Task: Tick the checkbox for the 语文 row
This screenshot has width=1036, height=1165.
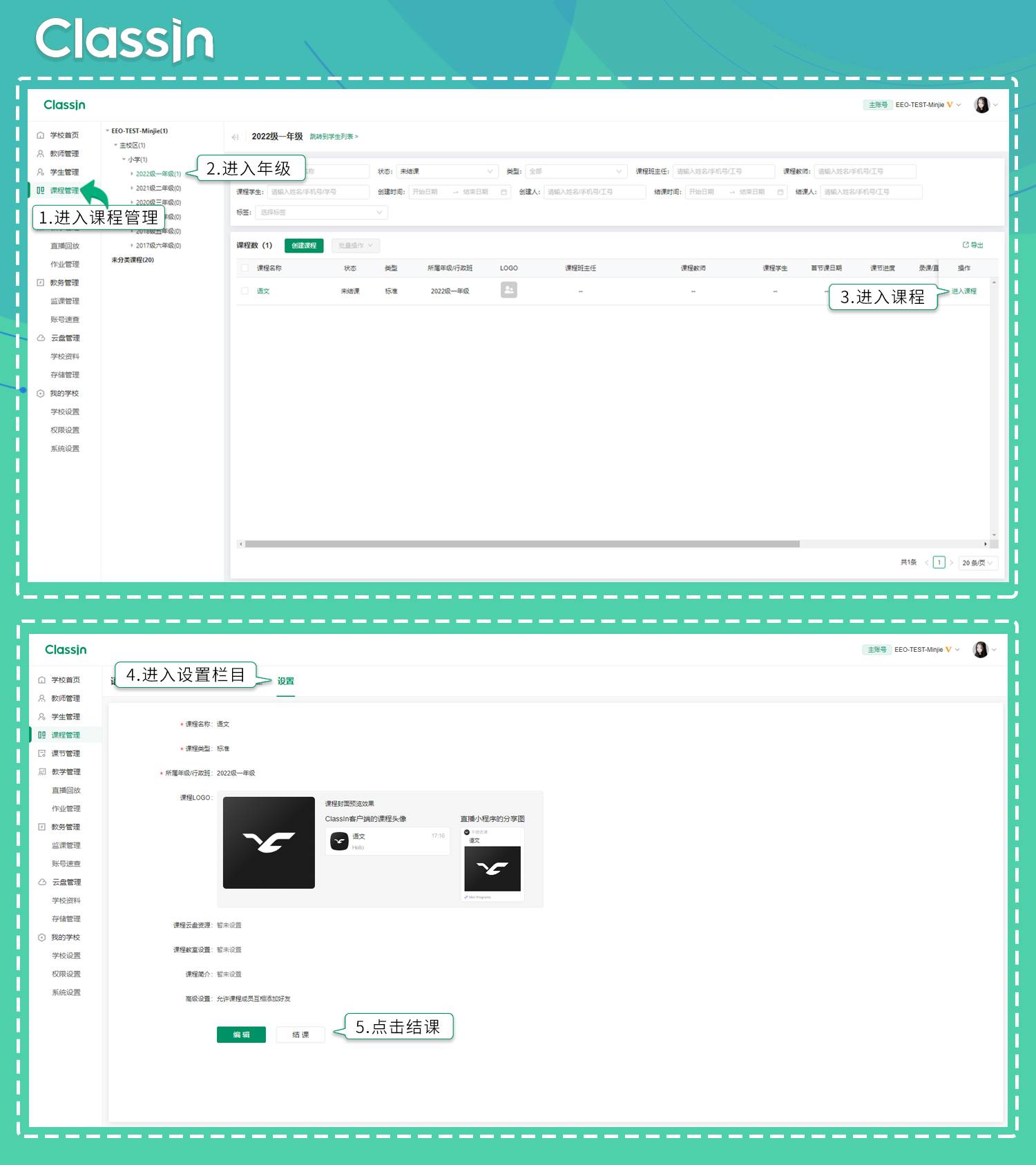Action: (x=244, y=291)
